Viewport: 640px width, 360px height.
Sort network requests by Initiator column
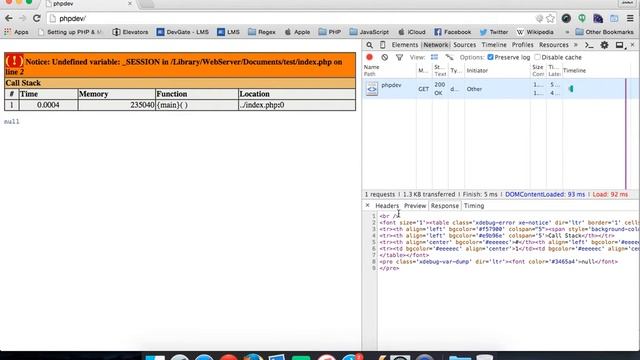(x=498, y=71)
